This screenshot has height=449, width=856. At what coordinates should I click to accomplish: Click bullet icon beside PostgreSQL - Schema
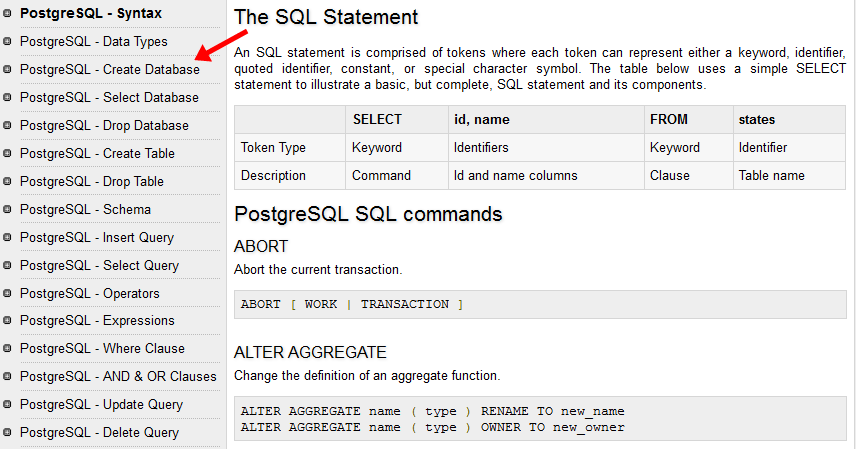(9, 210)
